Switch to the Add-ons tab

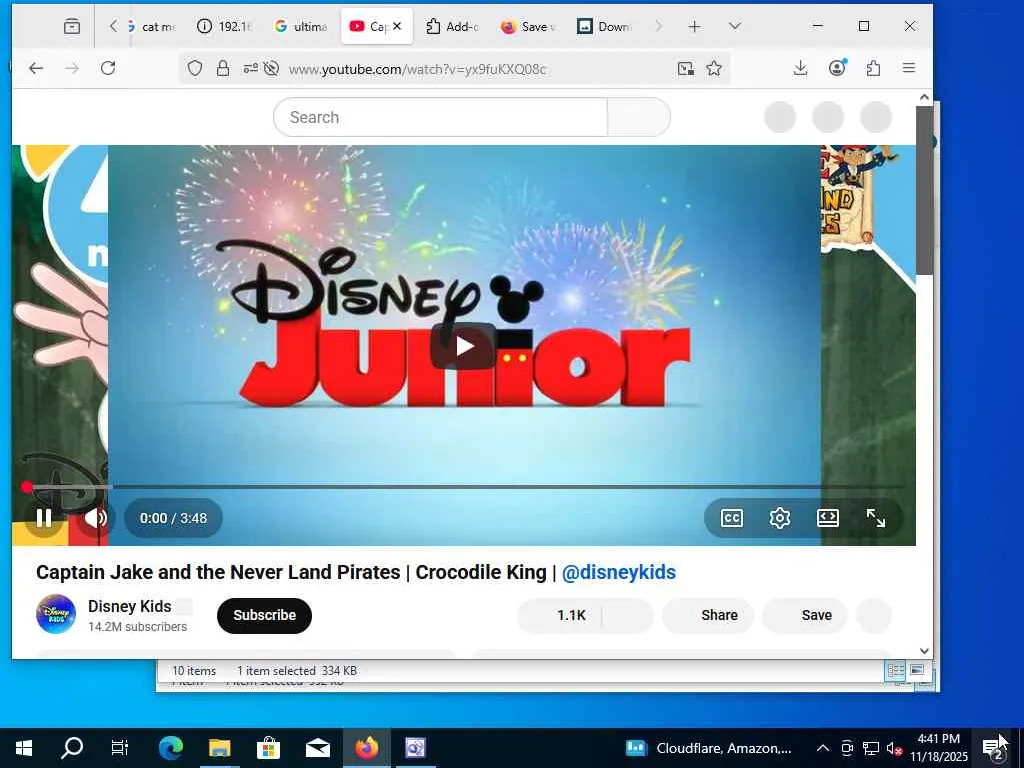point(453,26)
